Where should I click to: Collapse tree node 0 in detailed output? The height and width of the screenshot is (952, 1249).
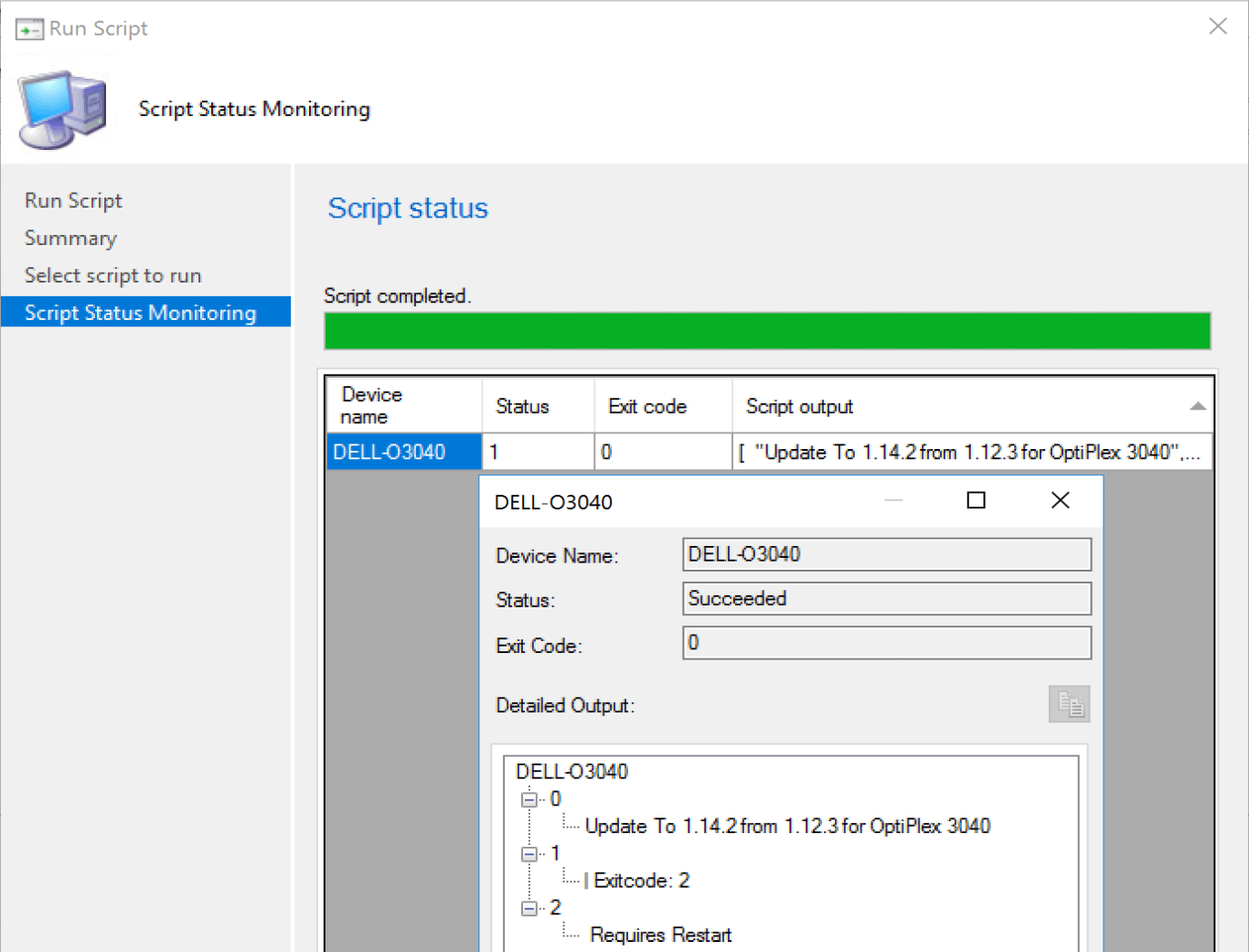[528, 799]
